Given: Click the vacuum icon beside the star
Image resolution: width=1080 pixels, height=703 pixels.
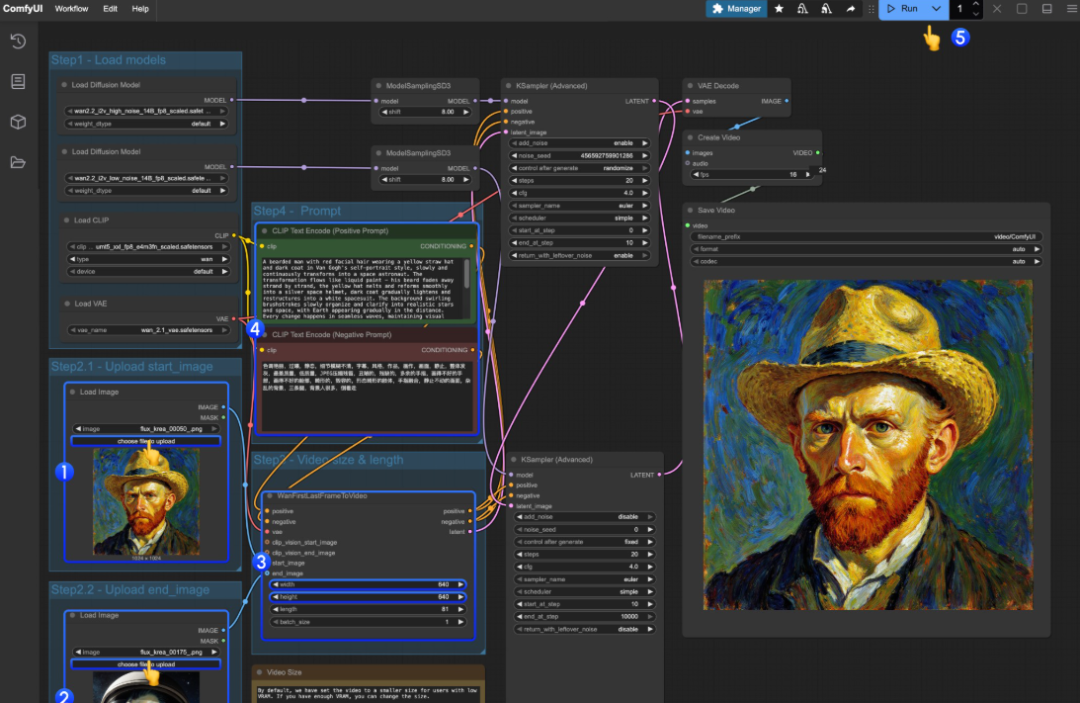Looking at the screenshot, I should coord(802,9).
